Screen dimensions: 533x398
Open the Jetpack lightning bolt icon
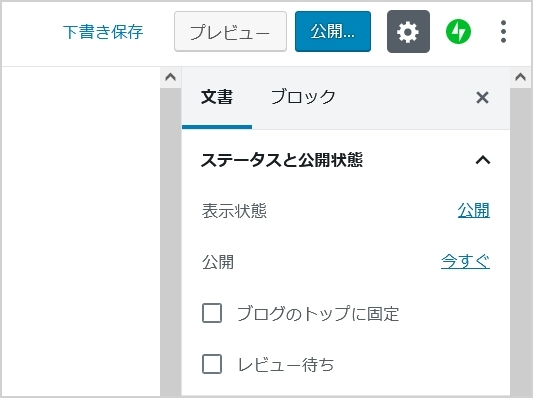[x=458, y=32]
